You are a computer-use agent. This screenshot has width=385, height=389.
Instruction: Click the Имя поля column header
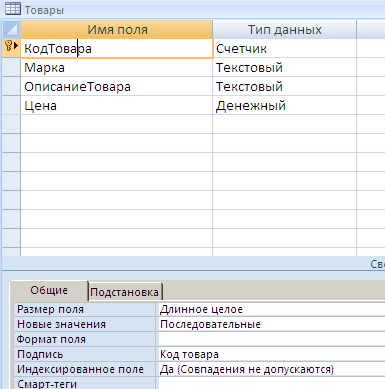pyautogui.click(x=117, y=29)
